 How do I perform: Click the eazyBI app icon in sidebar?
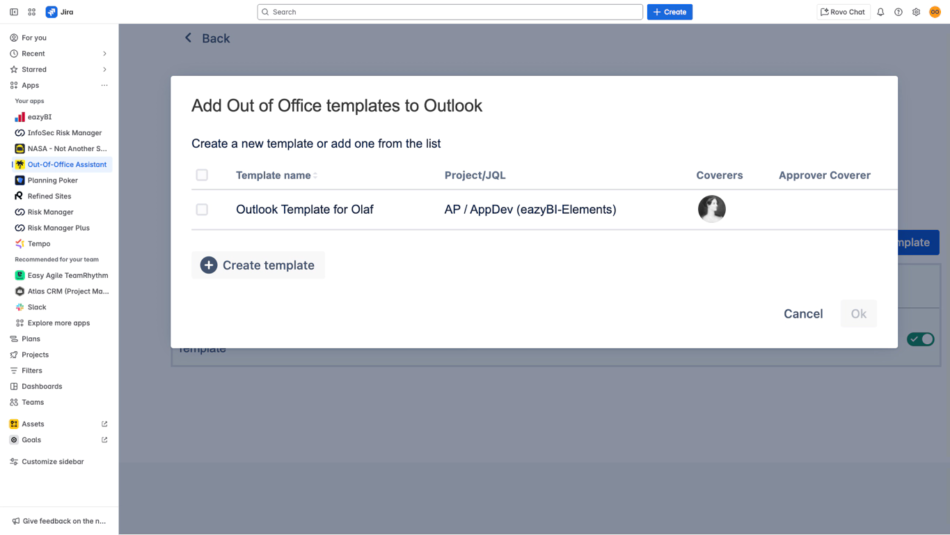point(20,117)
